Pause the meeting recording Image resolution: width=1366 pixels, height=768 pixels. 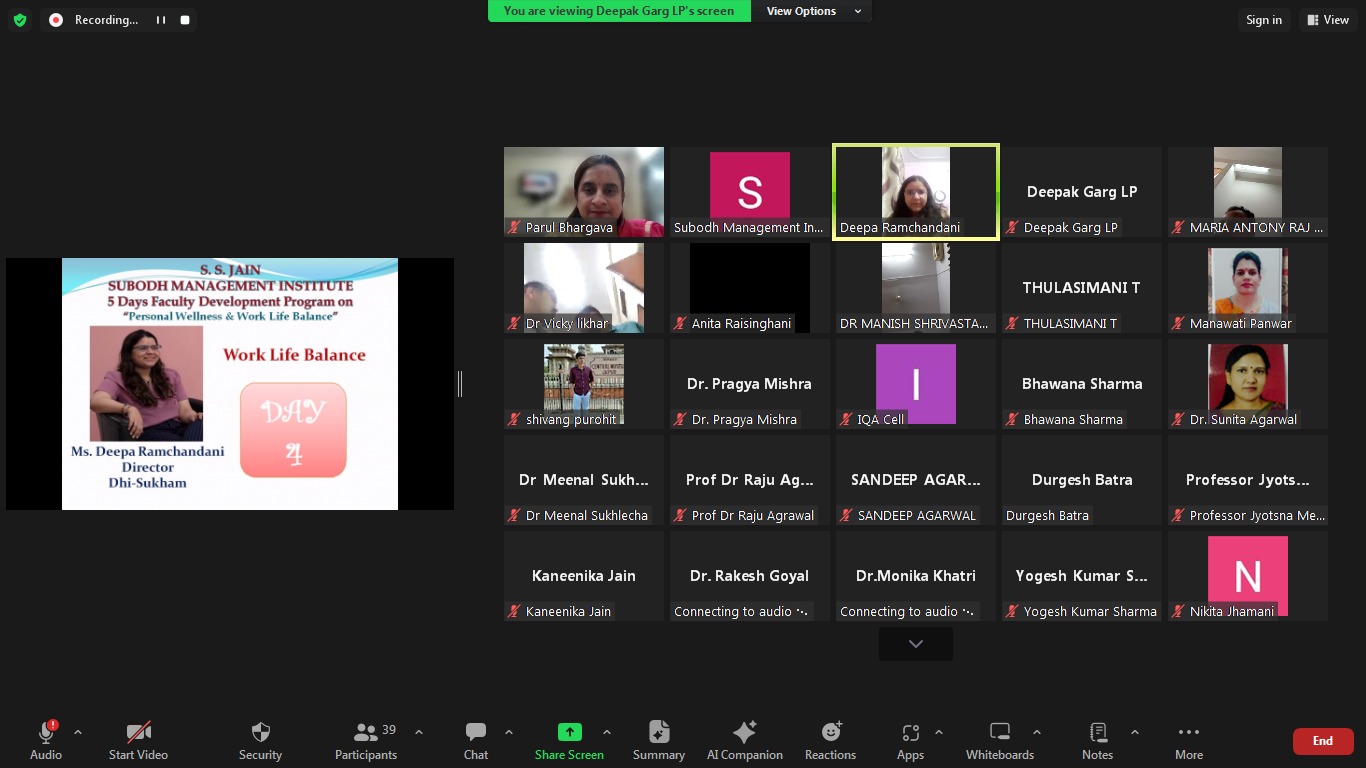click(x=161, y=20)
